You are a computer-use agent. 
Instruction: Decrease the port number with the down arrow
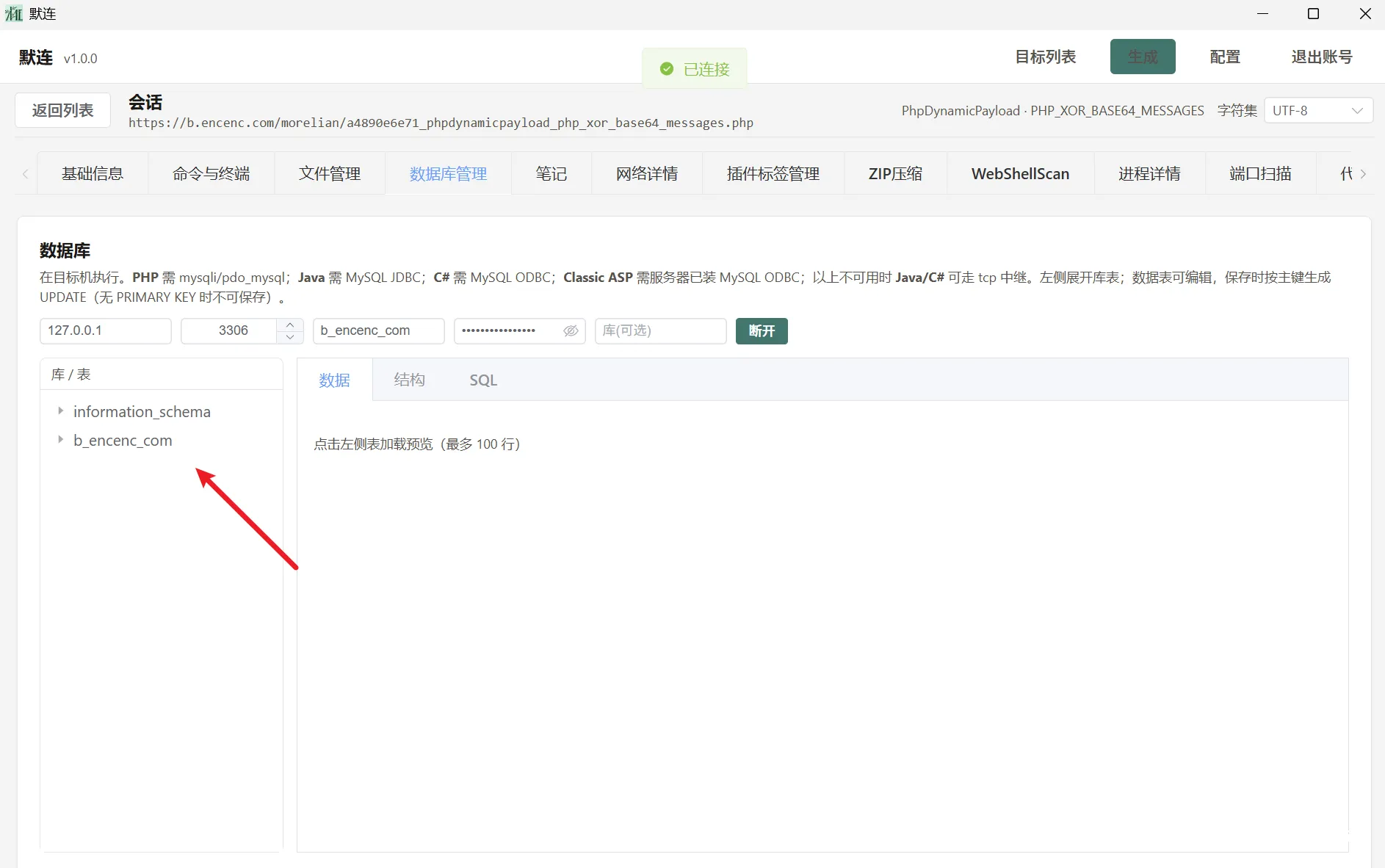coord(289,339)
